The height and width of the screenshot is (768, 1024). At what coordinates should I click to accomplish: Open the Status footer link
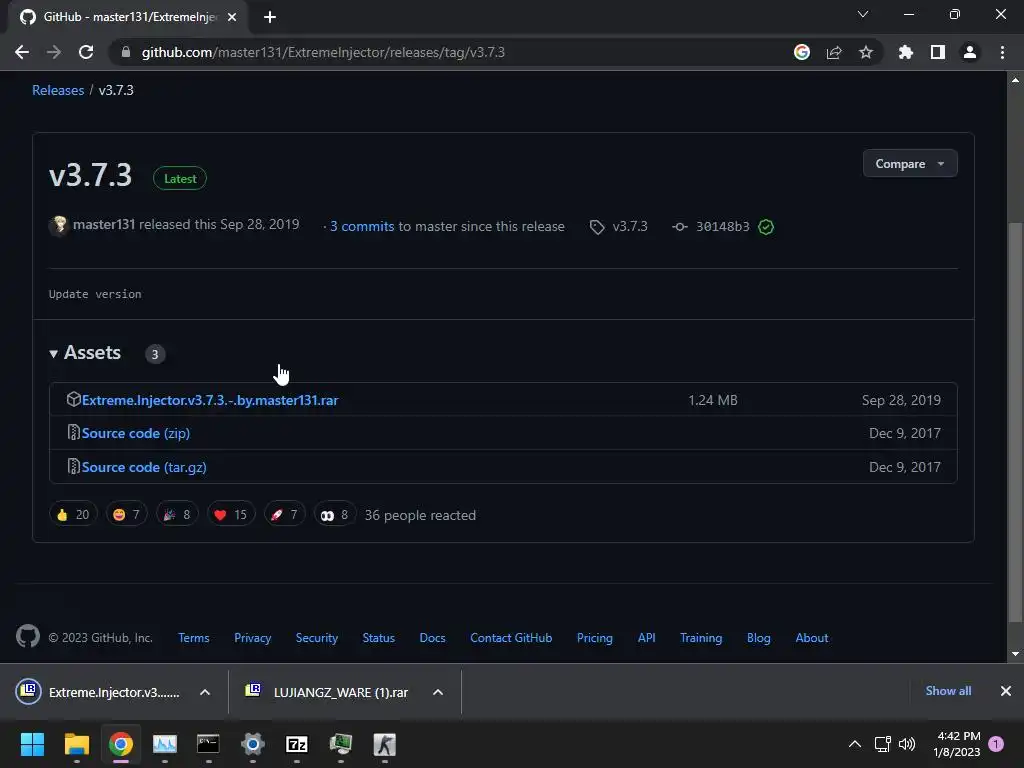pos(379,638)
